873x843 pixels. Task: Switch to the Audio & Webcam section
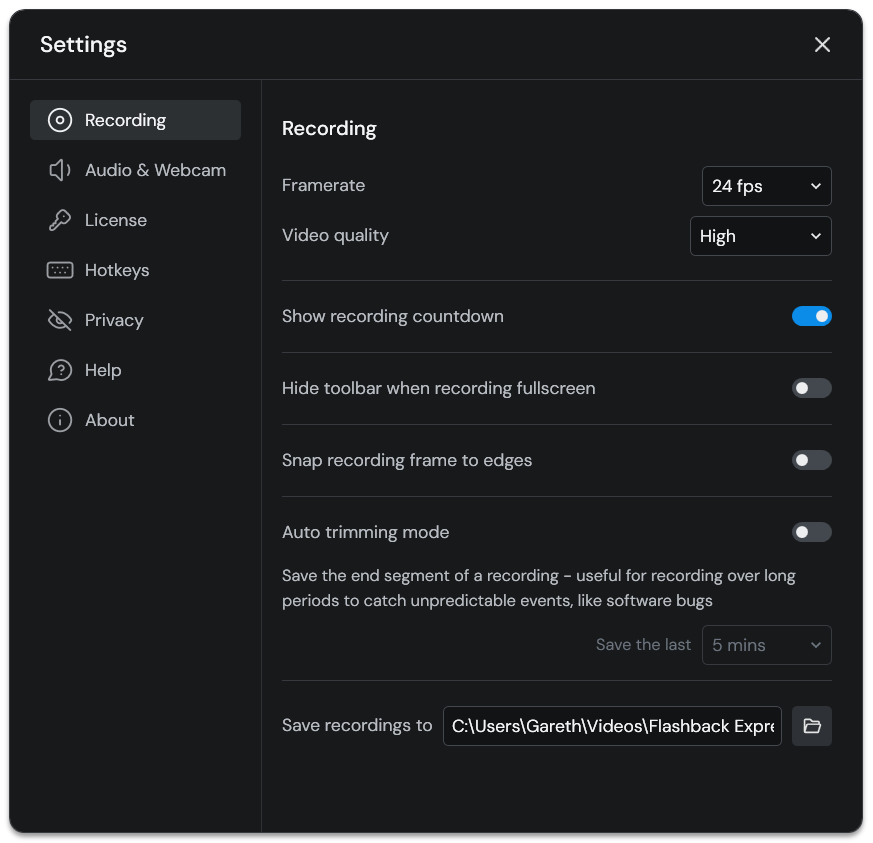point(155,170)
